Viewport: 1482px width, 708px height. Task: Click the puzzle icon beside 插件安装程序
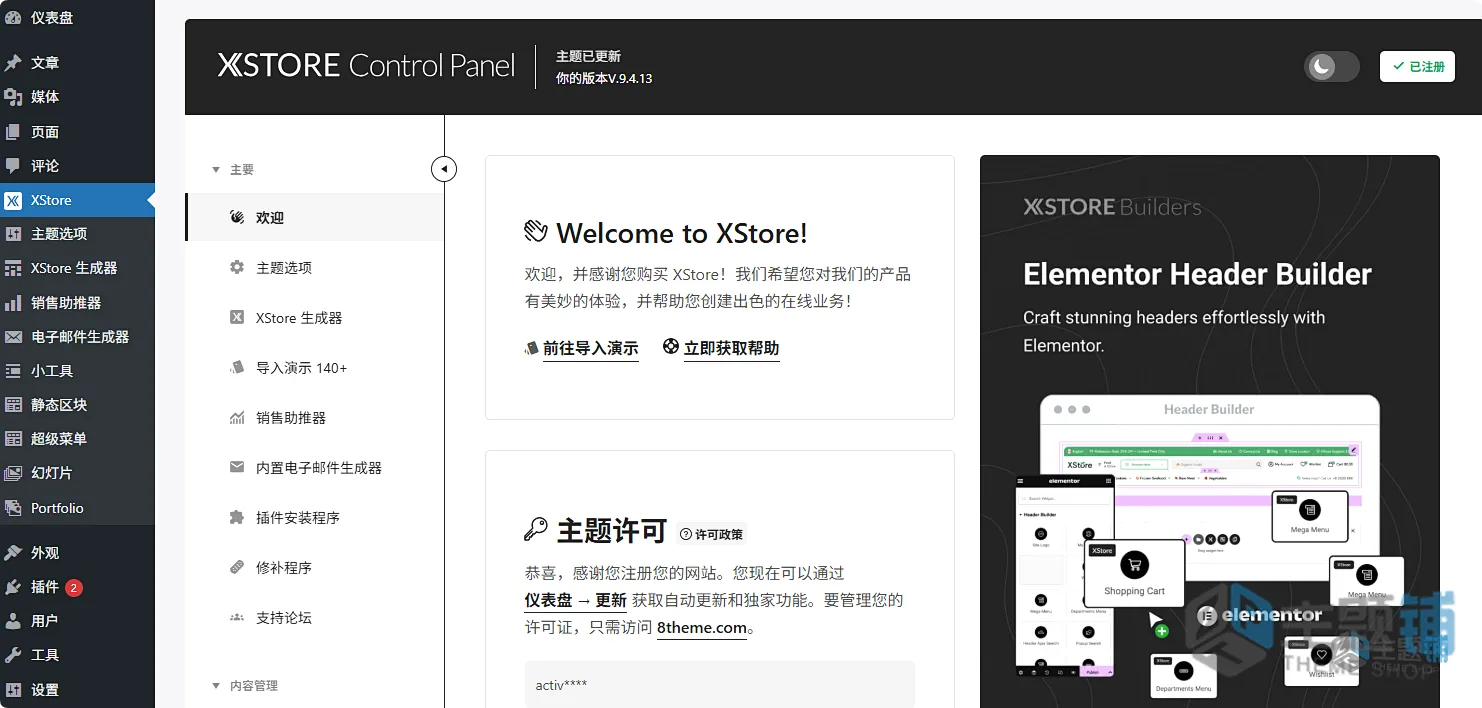pos(237,517)
